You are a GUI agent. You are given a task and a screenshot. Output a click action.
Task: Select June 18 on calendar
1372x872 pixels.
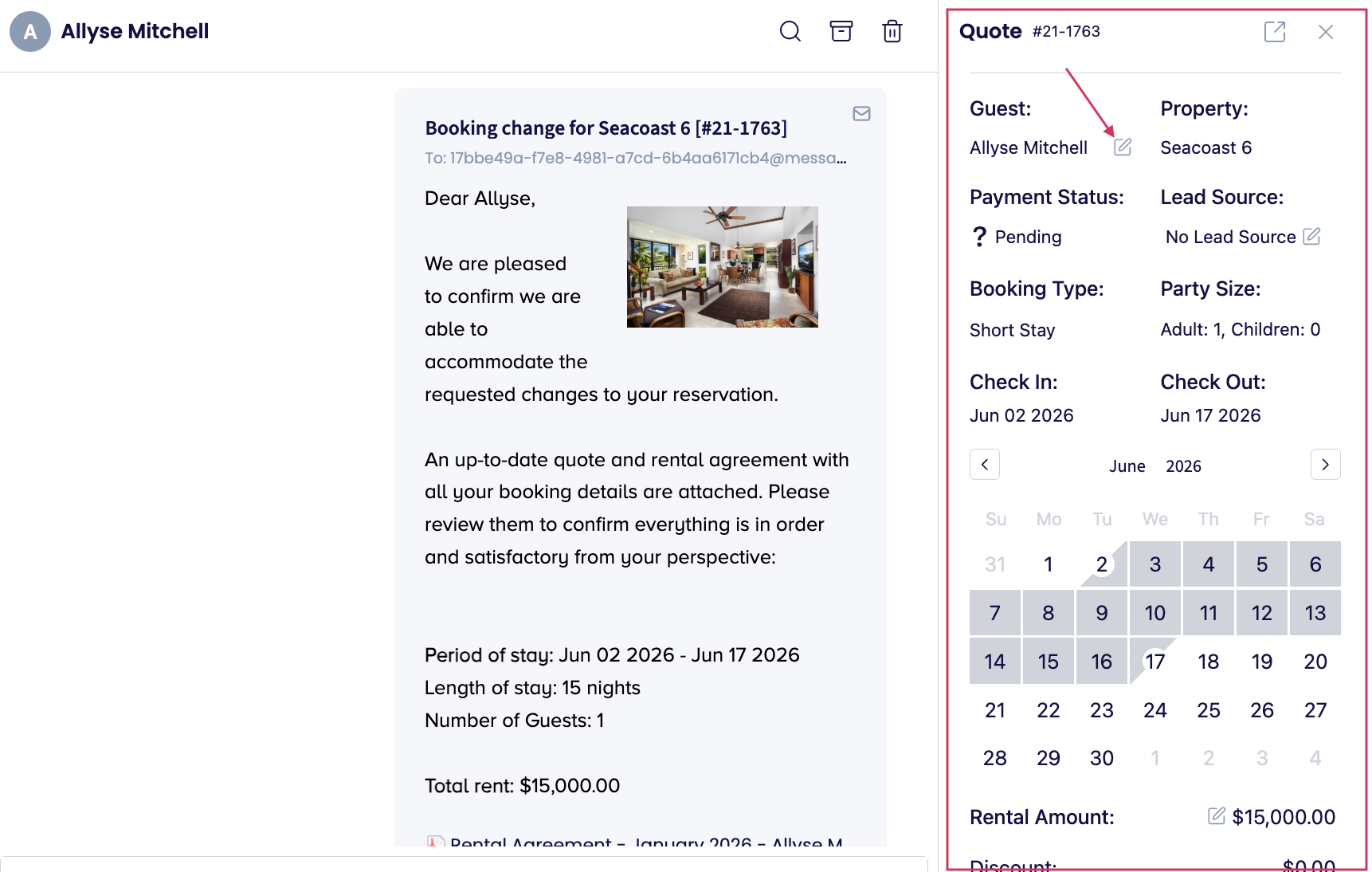click(1208, 662)
